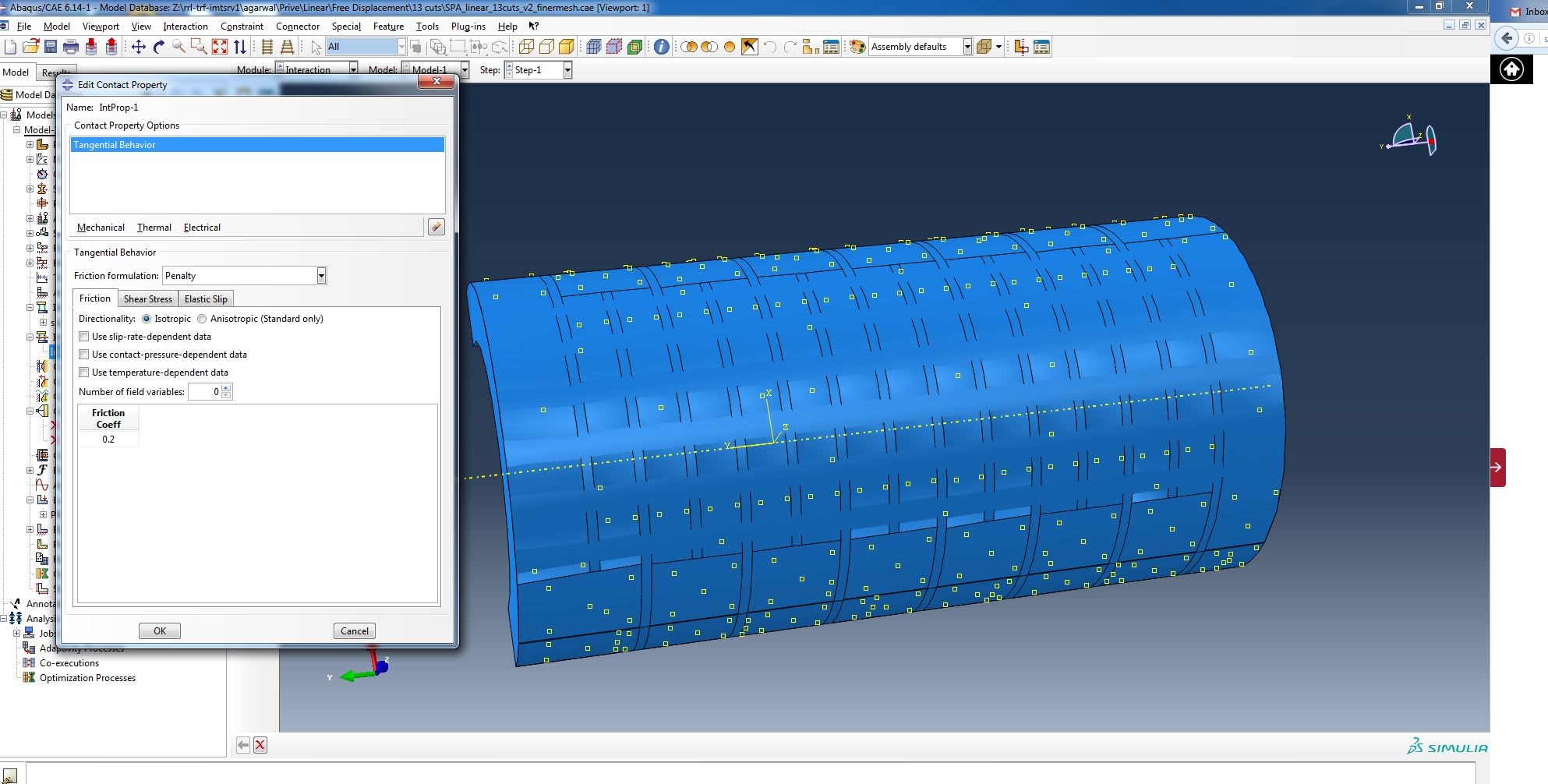Open the Connector menu
1548x784 pixels.
point(298,26)
